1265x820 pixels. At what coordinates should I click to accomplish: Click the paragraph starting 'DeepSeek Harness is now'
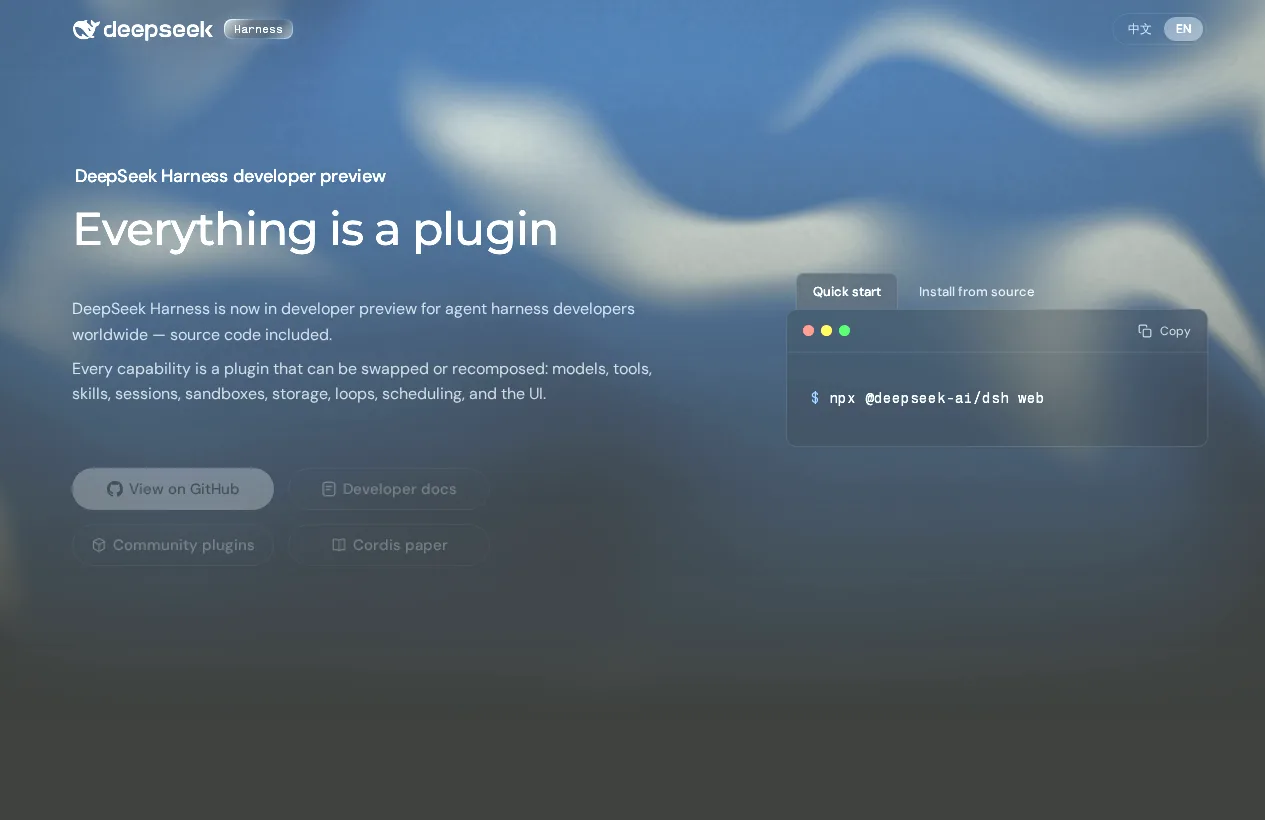point(353,321)
